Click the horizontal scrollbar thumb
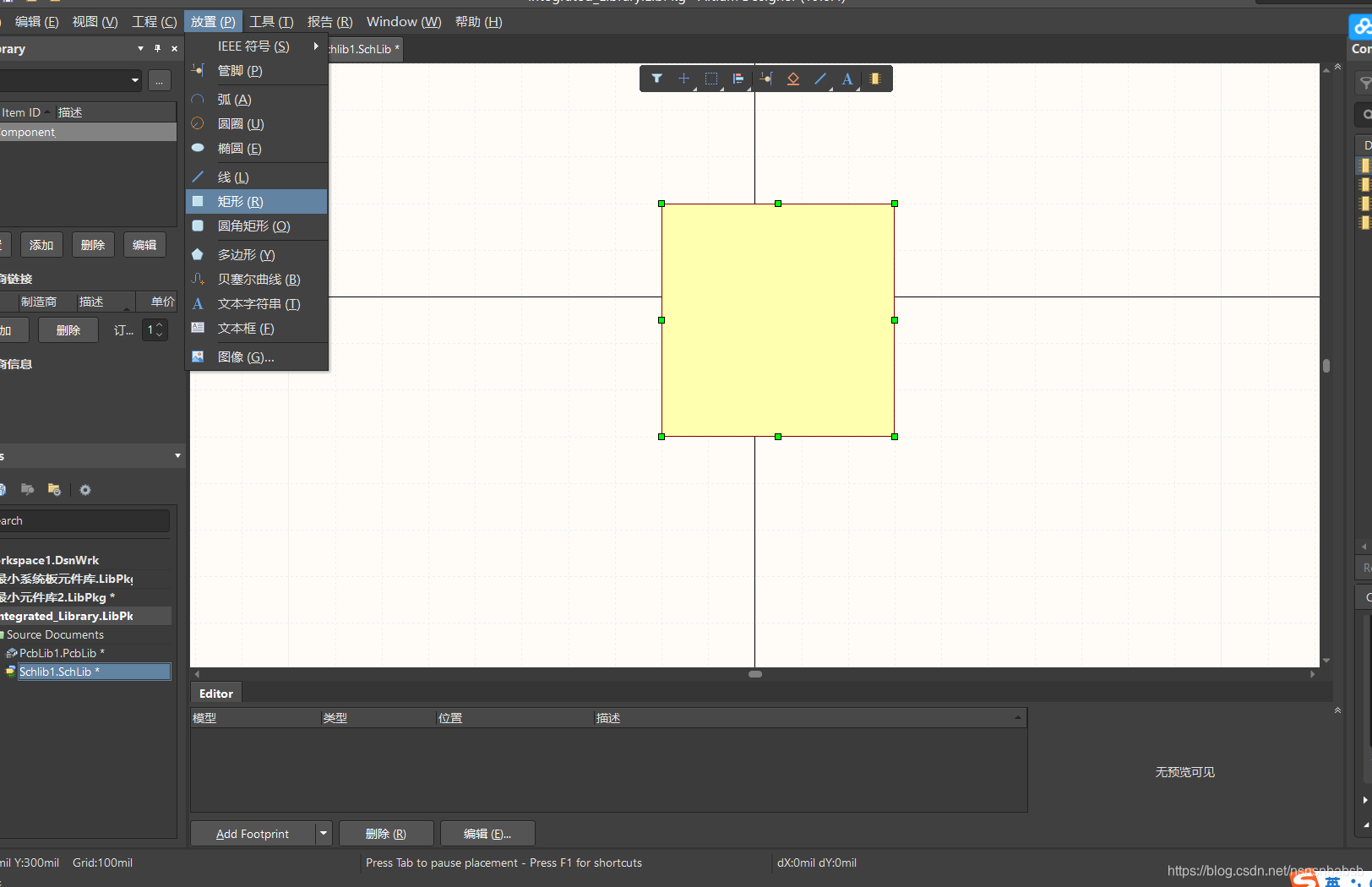 (755, 674)
